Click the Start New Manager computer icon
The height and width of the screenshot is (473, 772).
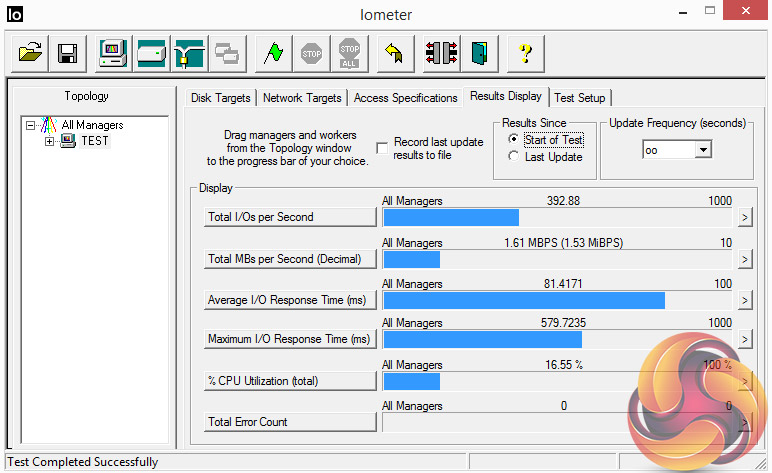113,54
